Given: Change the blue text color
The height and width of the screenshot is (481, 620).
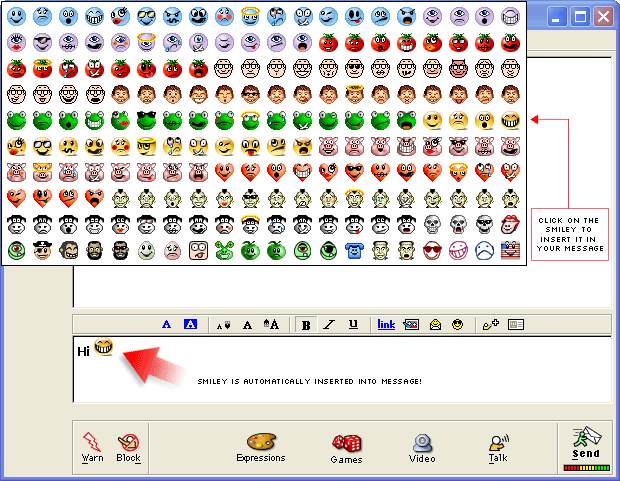Looking at the screenshot, I should click(167, 324).
